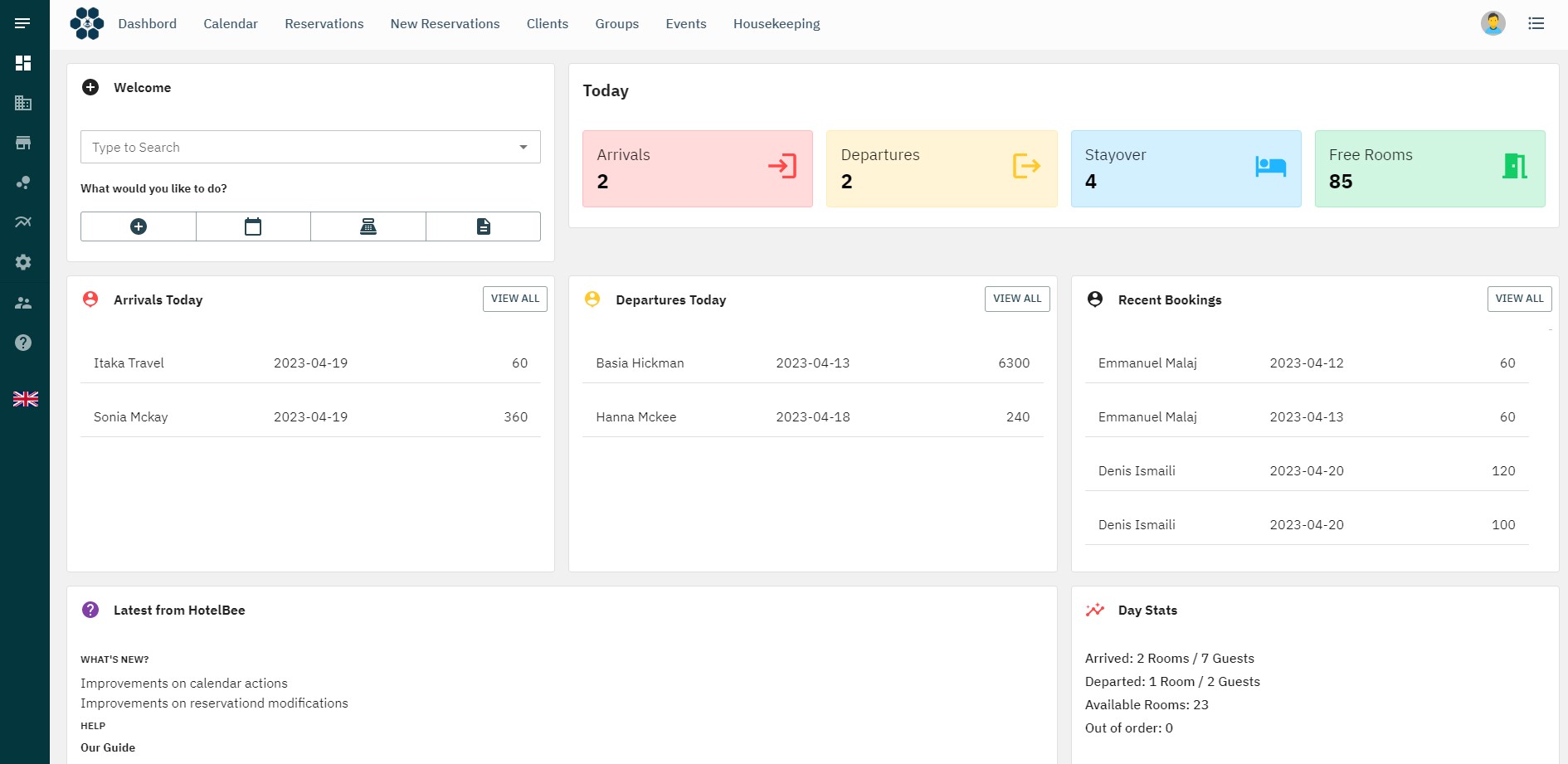Image resolution: width=1568 pixels, height=764 pixels.
Task: Switch language via the UK flag icon
Action: (x=25, y=399)
